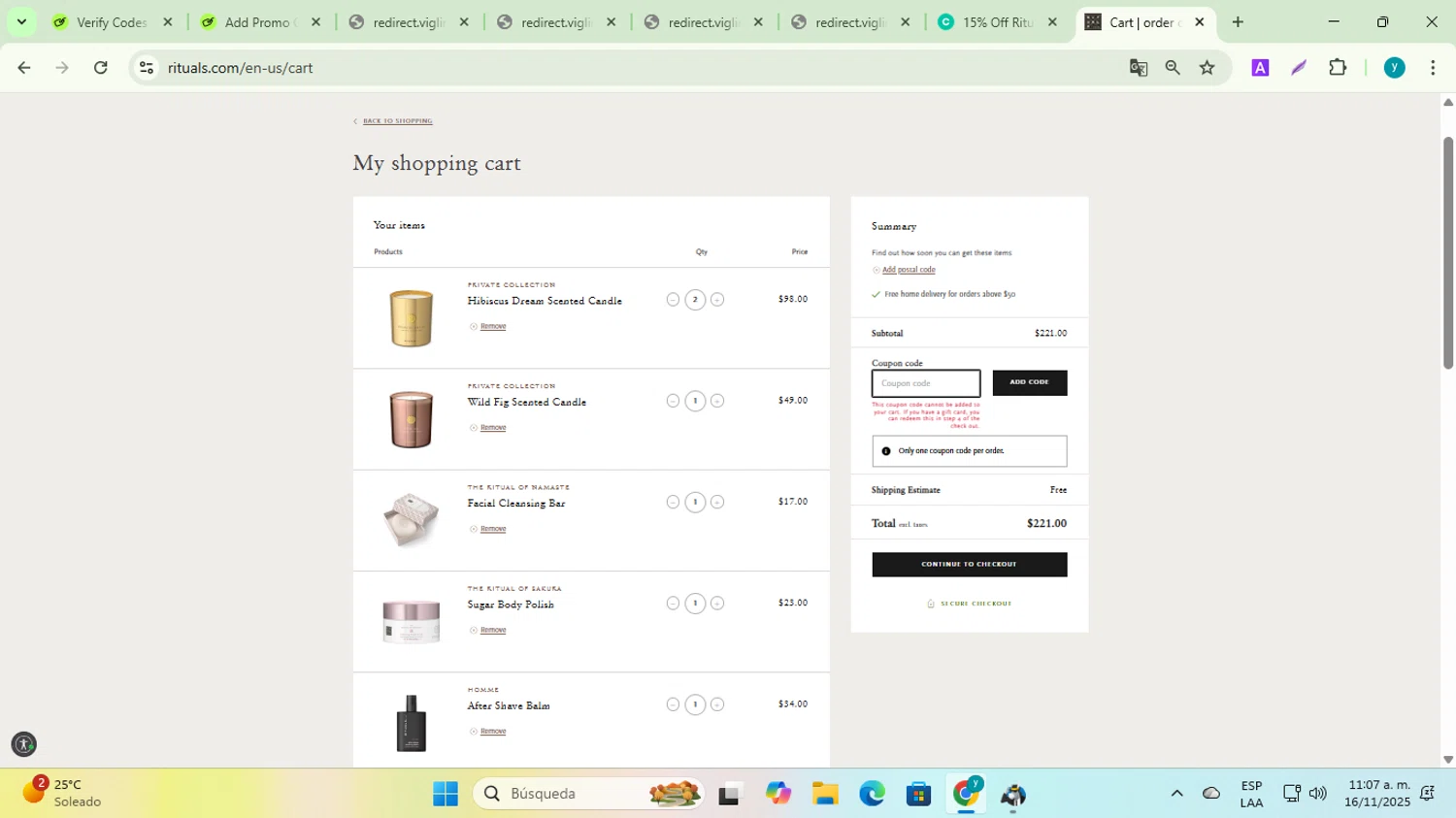Click the info icon in coupon notice
This screenshot has height=818, width=1456.
click(885, 451)
